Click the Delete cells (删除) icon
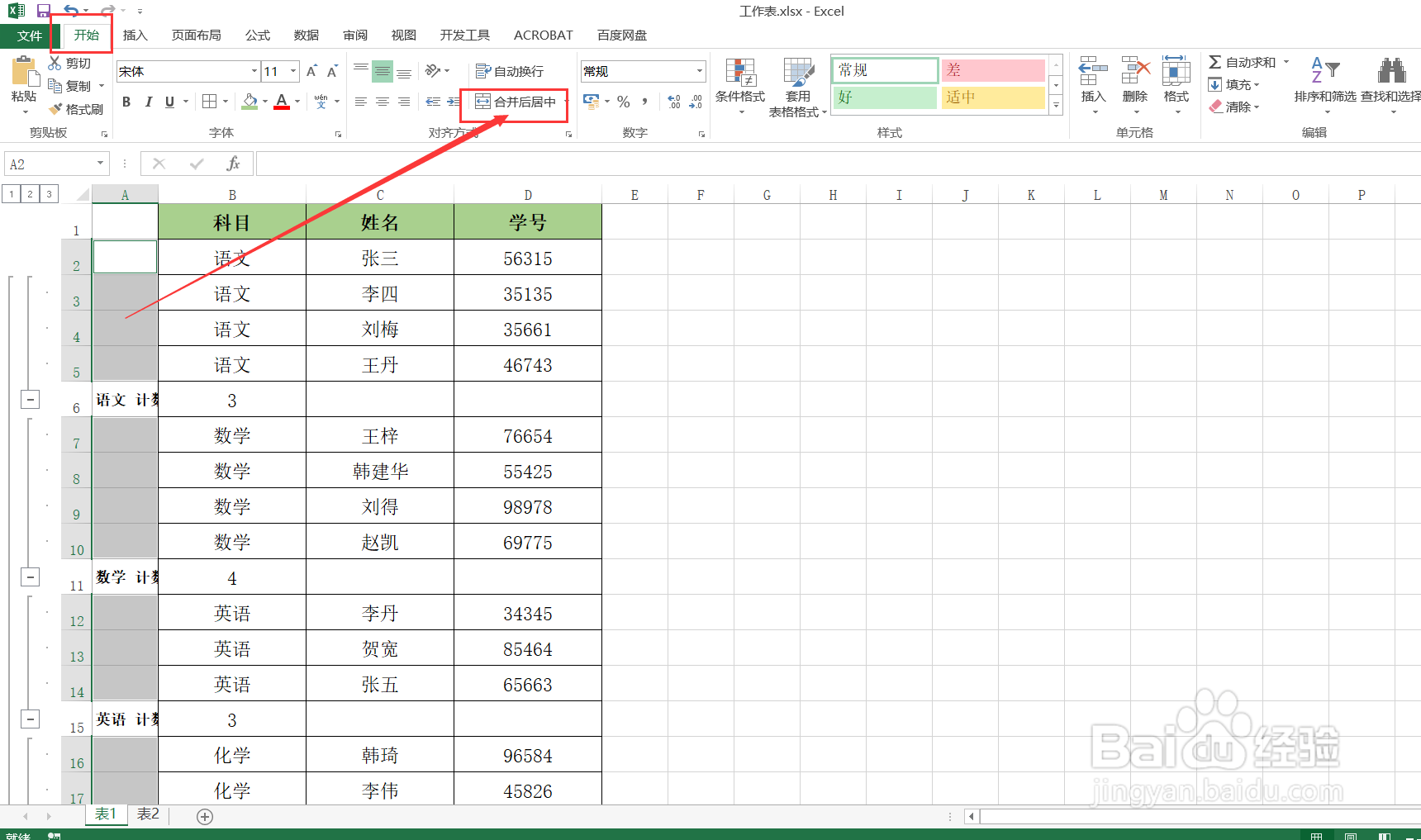Screen dimensions: 1421x840 (1135, 73)
